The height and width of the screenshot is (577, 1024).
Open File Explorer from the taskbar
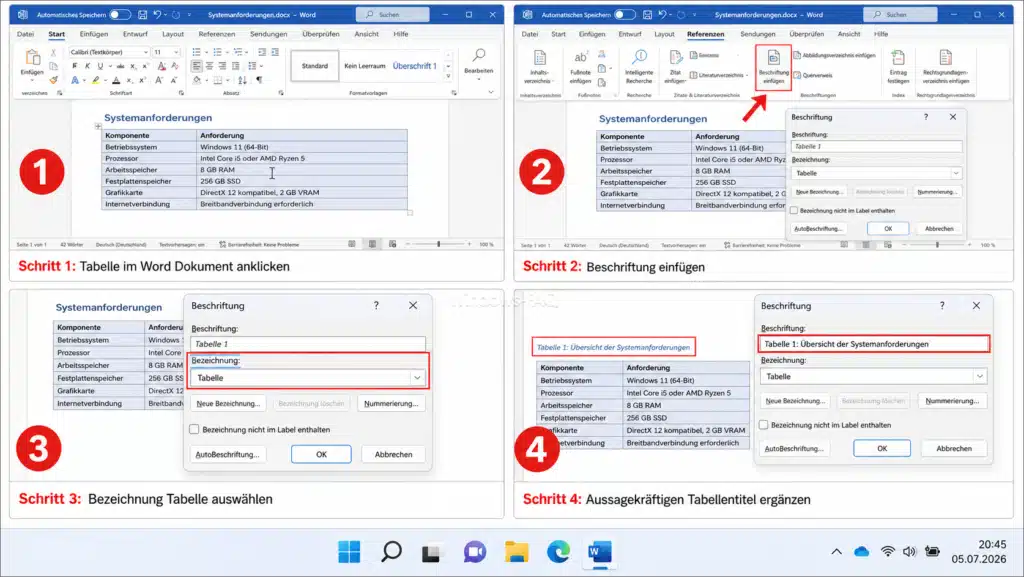click(517, 552)
